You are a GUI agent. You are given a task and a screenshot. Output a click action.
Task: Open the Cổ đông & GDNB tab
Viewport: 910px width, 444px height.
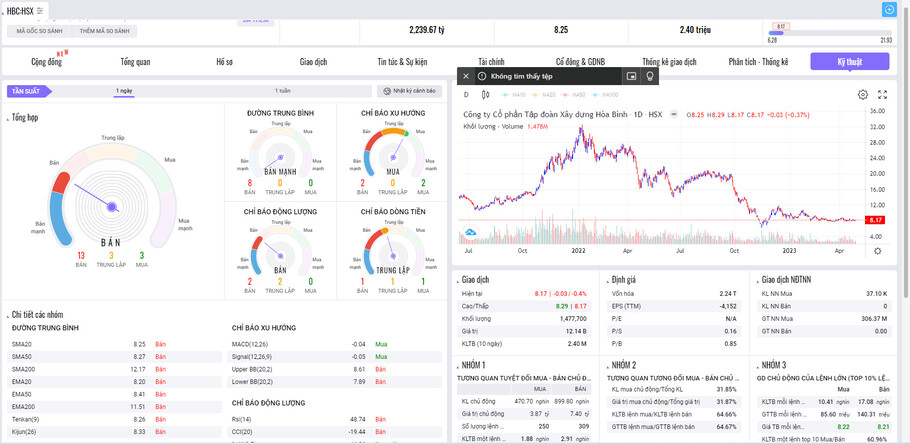click(x=580, y=62)
